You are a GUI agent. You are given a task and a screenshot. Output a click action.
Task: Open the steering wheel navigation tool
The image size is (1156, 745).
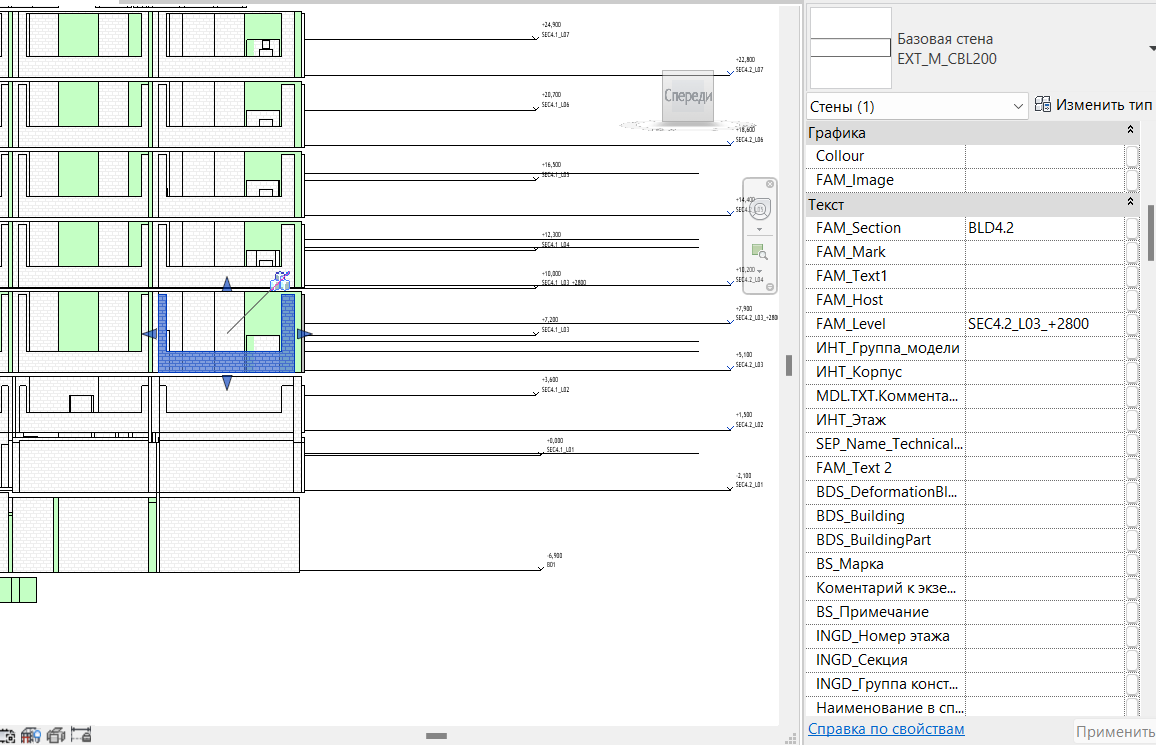(x=759, y=209)
